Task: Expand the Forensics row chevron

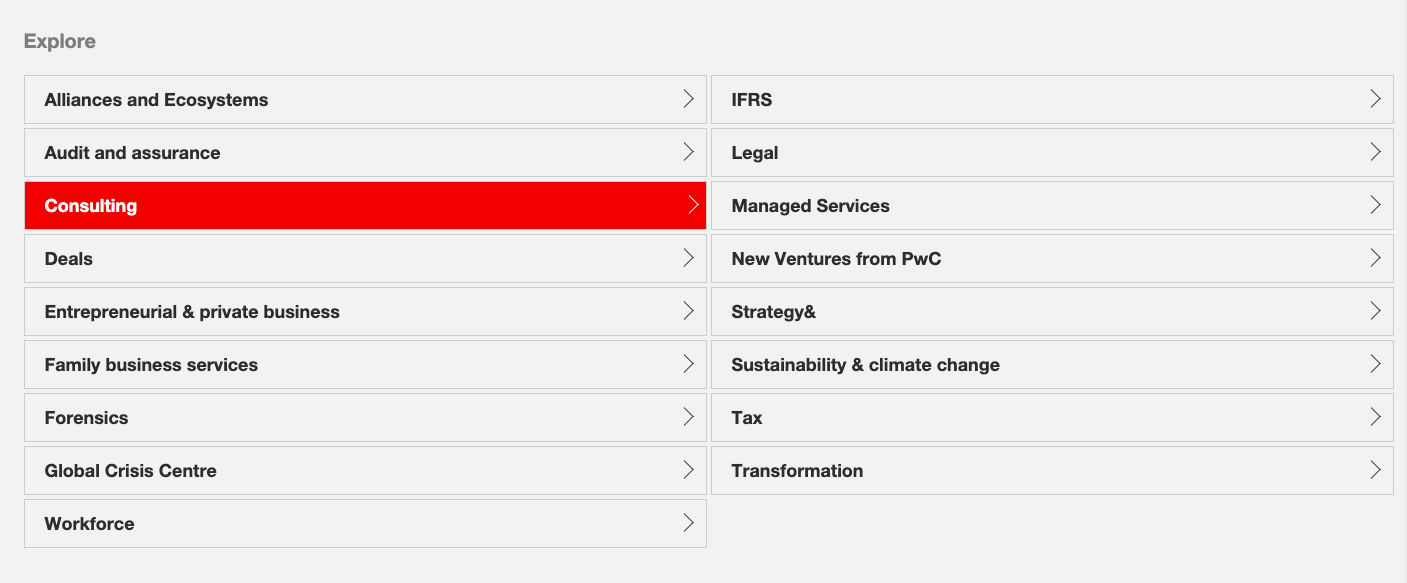Action: point(688,417)
